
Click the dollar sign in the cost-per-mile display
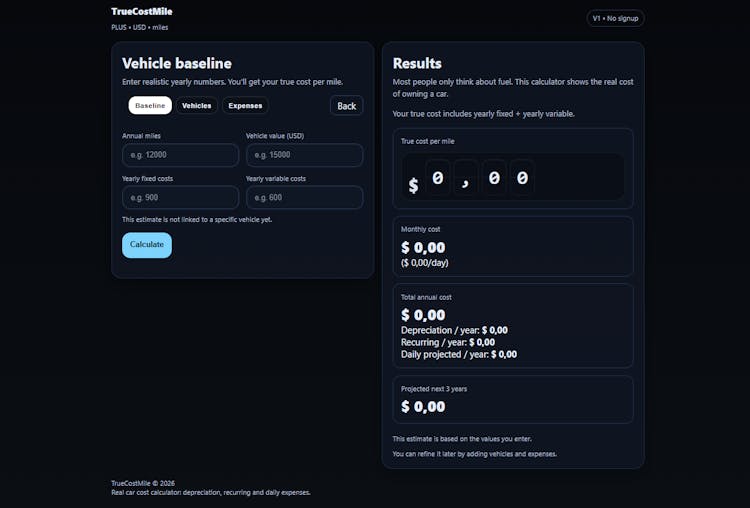click(413, 185)
